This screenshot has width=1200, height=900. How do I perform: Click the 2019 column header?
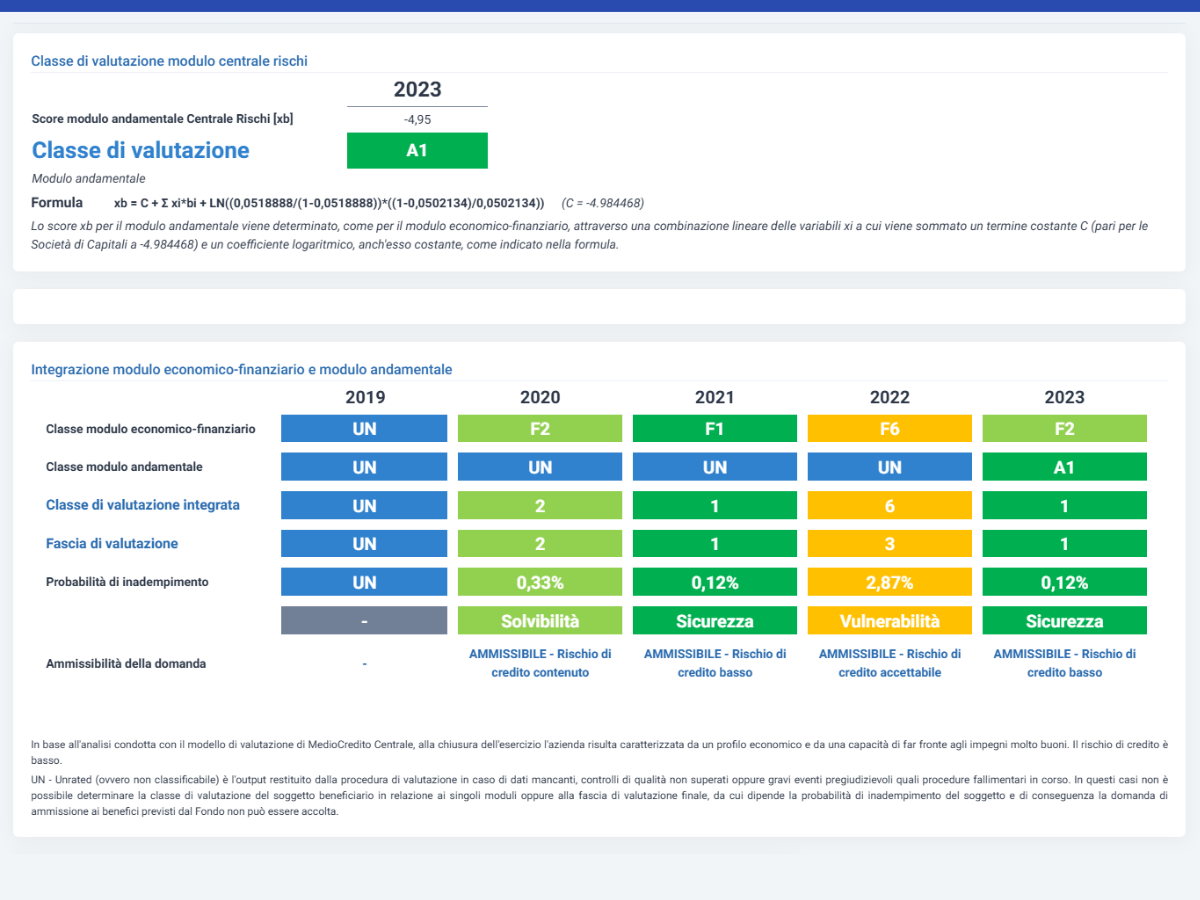point(365,397)
